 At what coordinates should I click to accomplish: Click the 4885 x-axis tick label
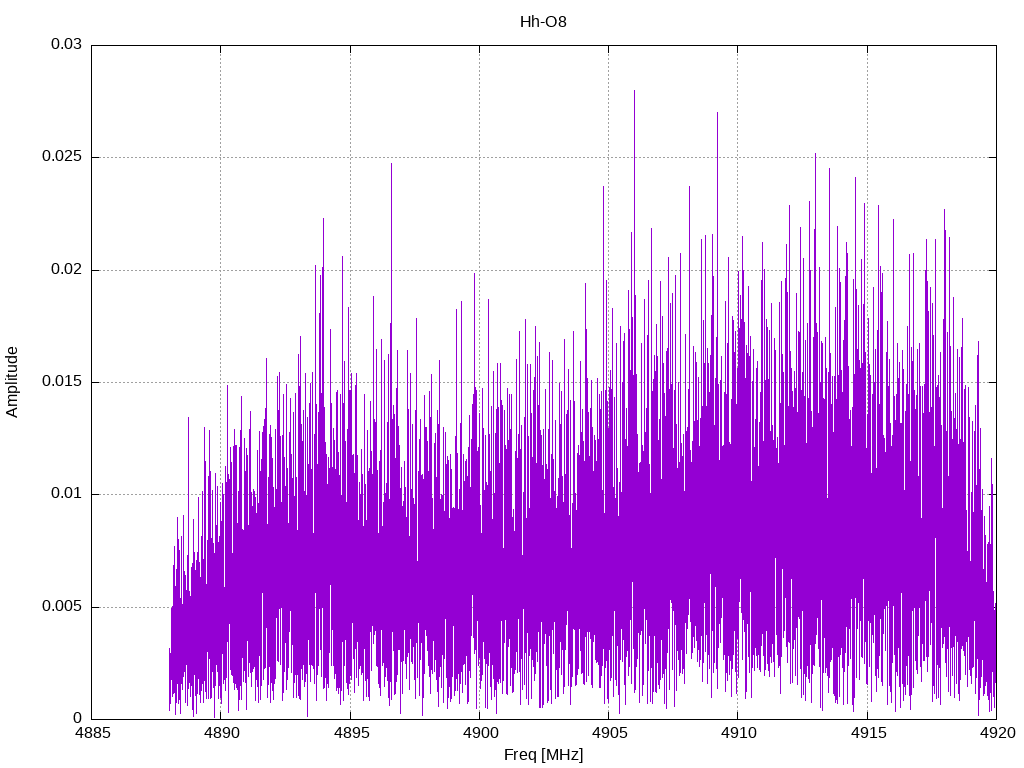click(x=92, y=733)
